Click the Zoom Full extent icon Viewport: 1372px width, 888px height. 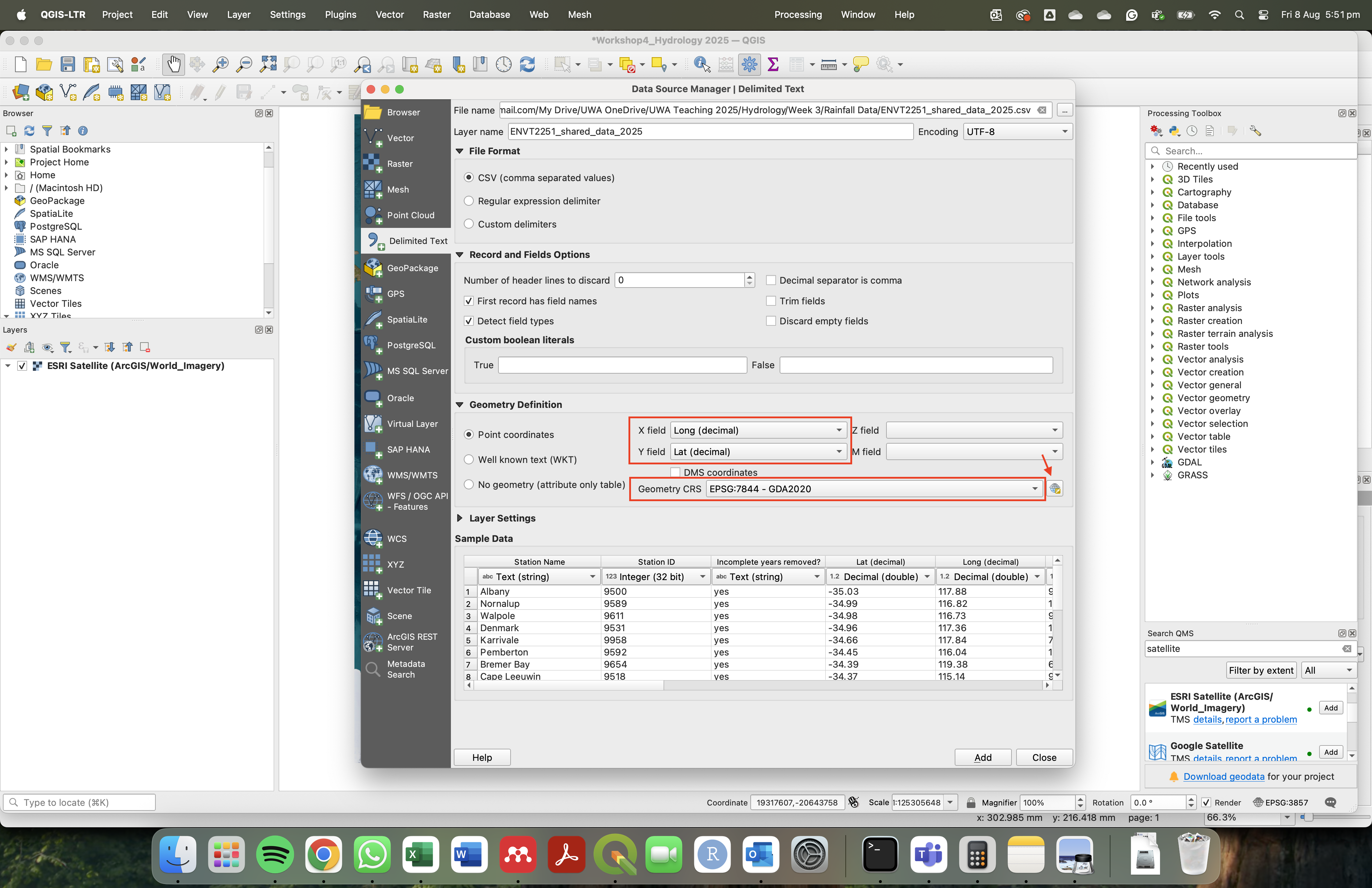(x=268, y=65)
